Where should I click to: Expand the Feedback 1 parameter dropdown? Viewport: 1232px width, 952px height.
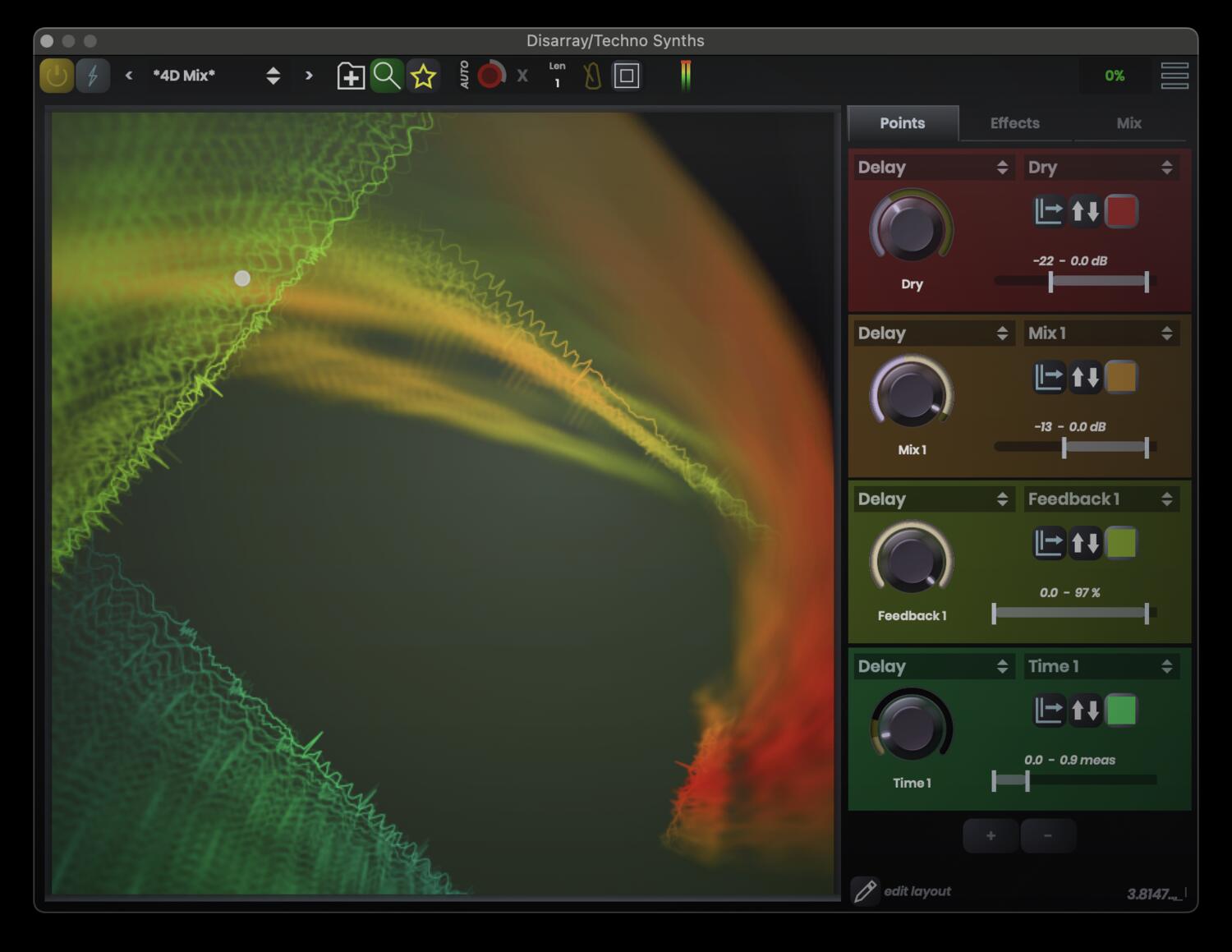click(x=1101, y=499)
